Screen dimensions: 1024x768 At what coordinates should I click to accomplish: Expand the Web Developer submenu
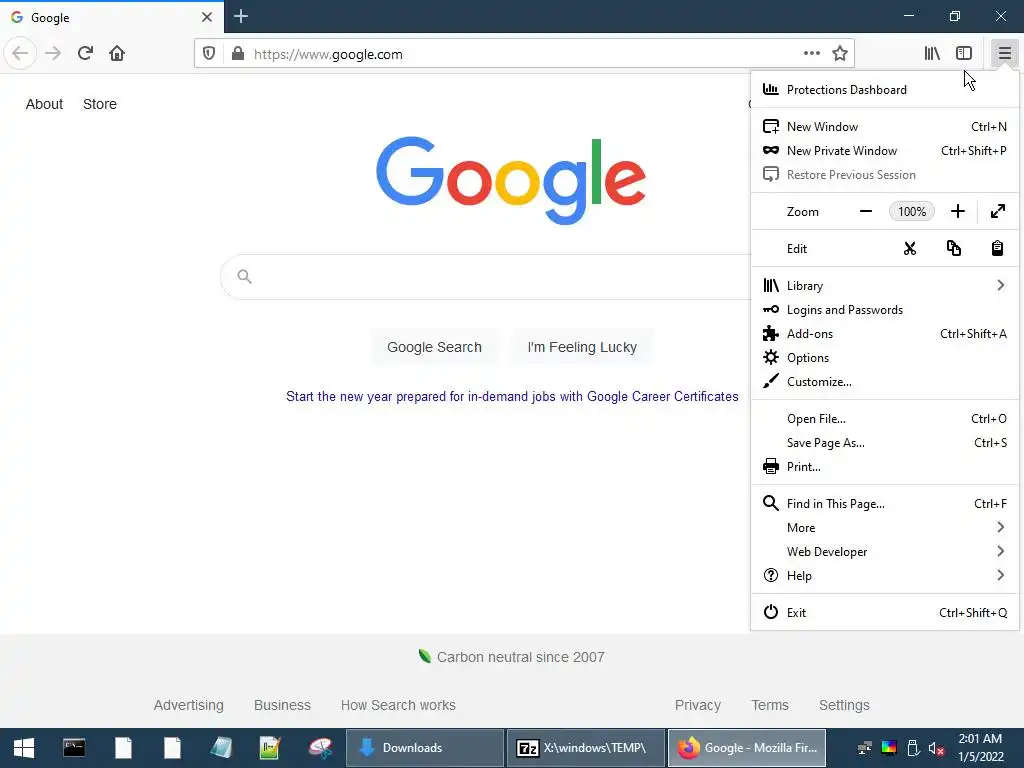[x=885, y=552]
